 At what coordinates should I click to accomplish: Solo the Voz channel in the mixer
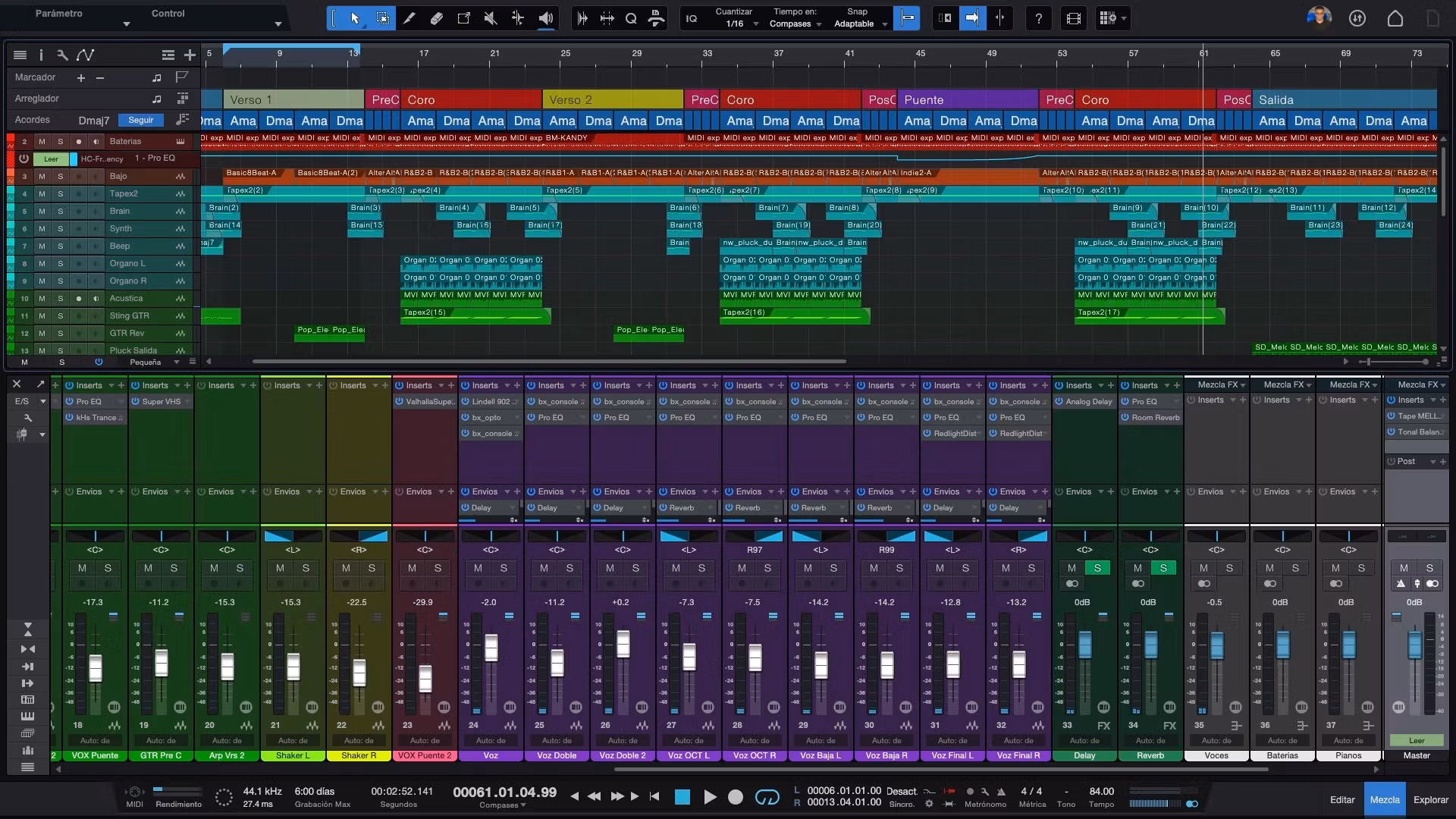coord(503,567)
